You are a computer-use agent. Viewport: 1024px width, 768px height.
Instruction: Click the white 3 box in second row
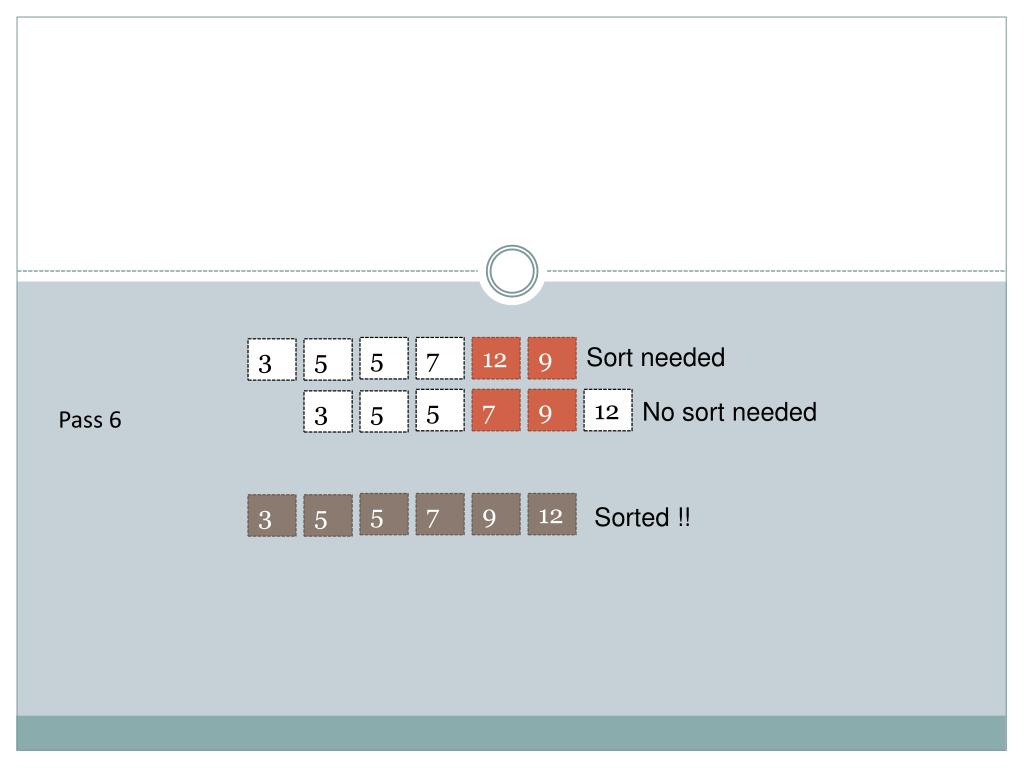point(328,411)
